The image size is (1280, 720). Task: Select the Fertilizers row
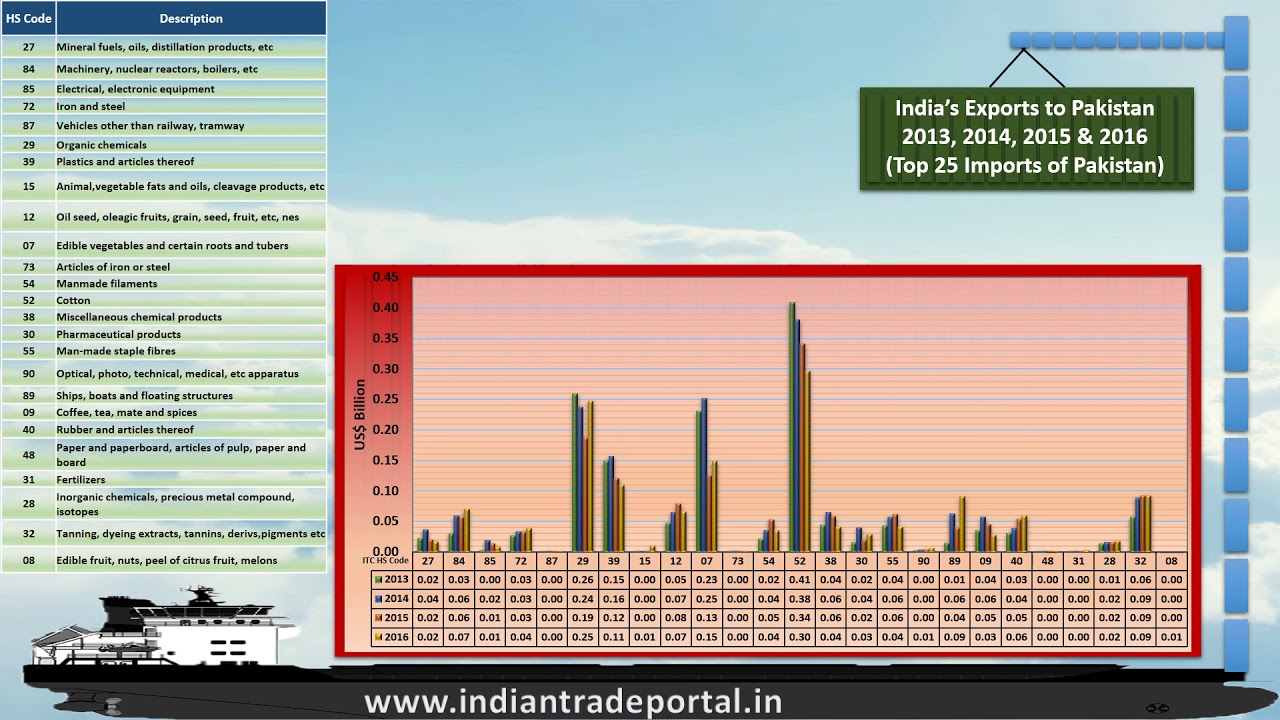coord(164,480)
